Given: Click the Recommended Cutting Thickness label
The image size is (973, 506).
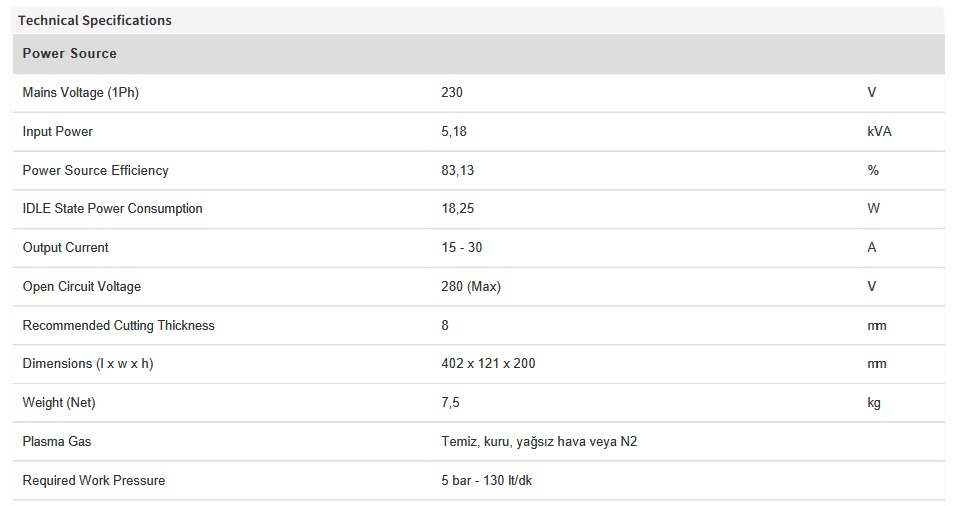Looking at the screenshot, I should (x=118, y=325).
